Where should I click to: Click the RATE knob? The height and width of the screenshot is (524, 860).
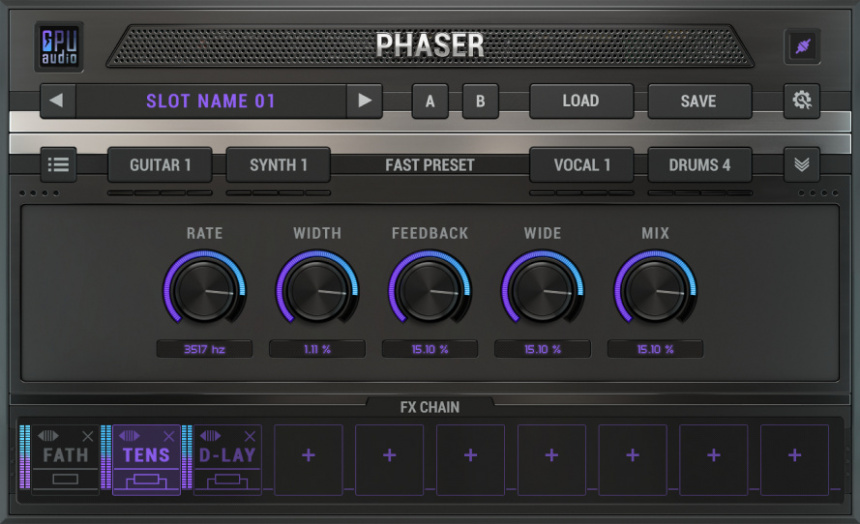[205, 290]
